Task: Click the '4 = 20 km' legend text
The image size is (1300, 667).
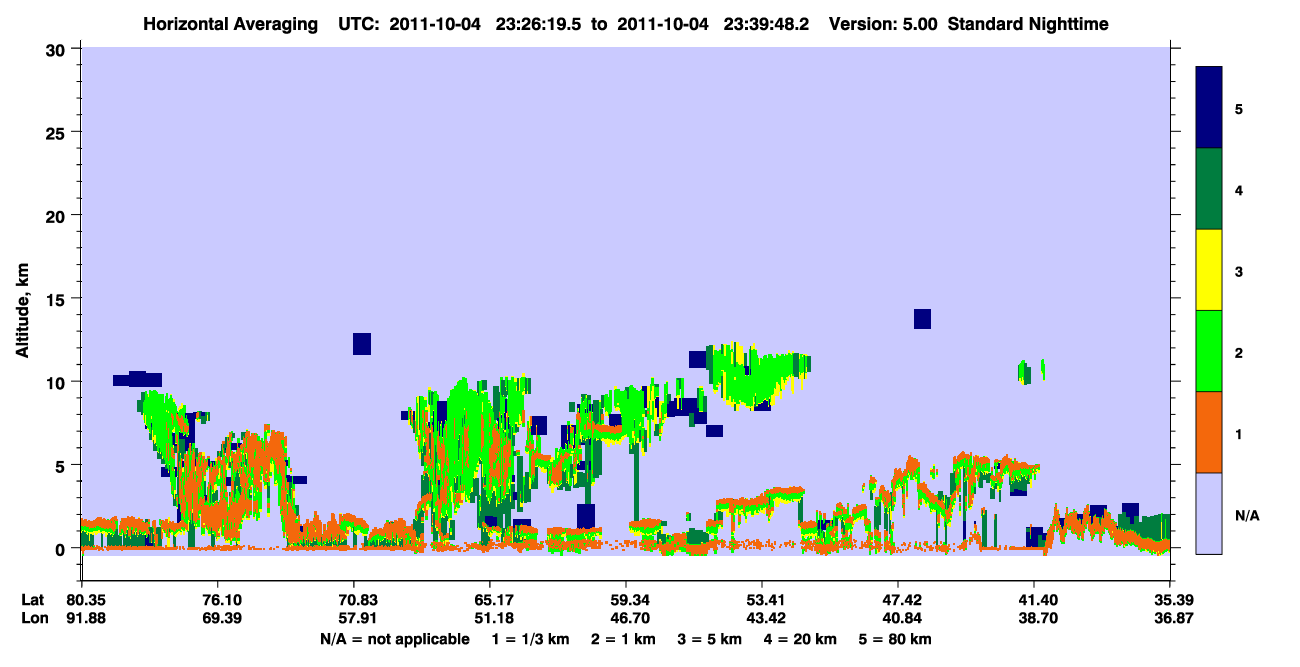Action: coord(802,639)
